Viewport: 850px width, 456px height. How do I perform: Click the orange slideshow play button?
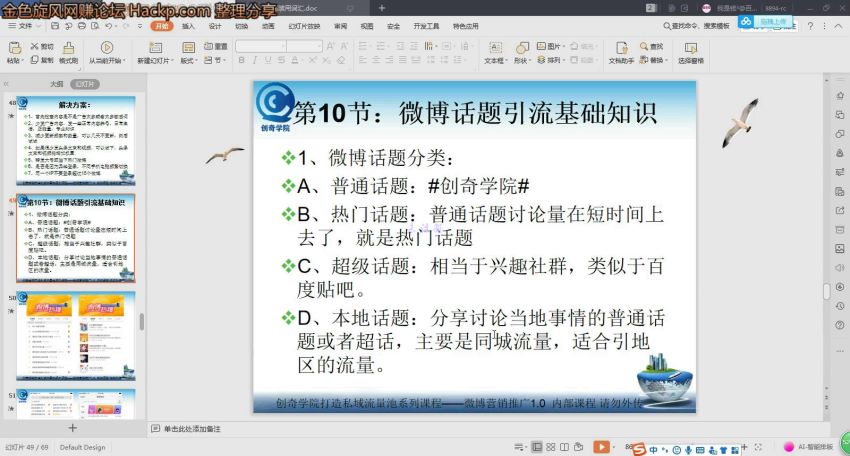[x=601, y=447]
